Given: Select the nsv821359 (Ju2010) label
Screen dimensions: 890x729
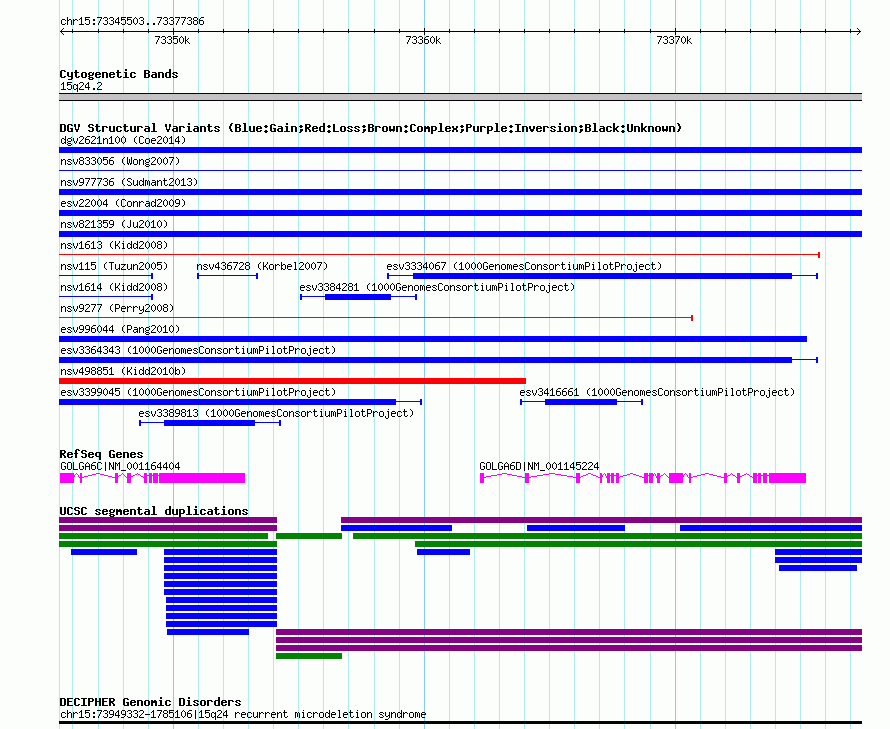Looking at the screenshot, I should pyautogui.click(x=114, y=224).
